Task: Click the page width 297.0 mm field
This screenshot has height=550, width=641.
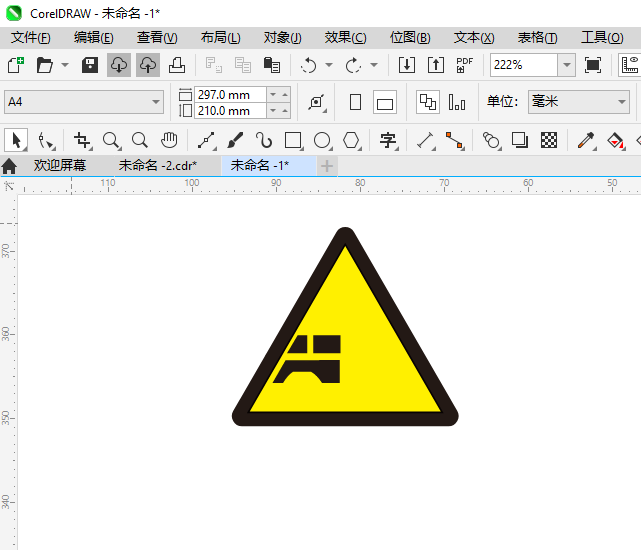Action: [230, 95]
